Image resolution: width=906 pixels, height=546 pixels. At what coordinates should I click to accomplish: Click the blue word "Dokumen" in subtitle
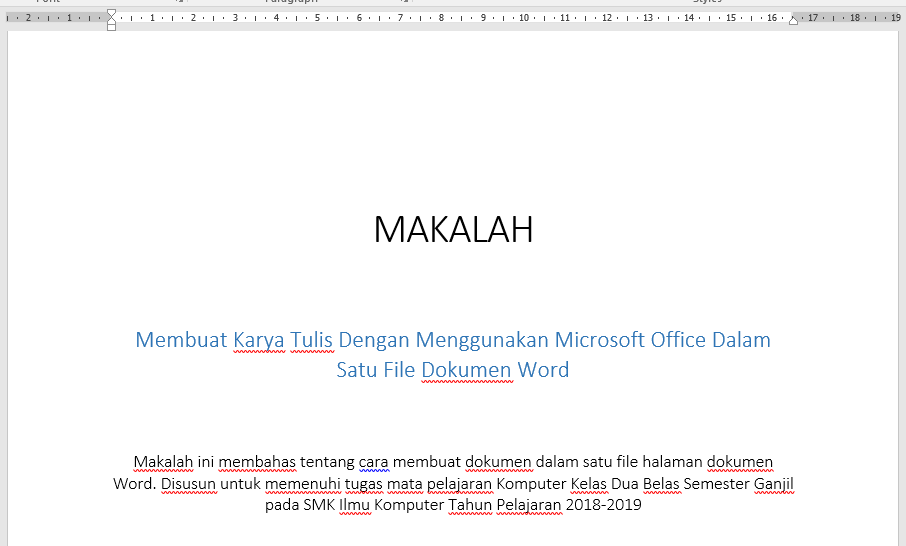[467, 370]
